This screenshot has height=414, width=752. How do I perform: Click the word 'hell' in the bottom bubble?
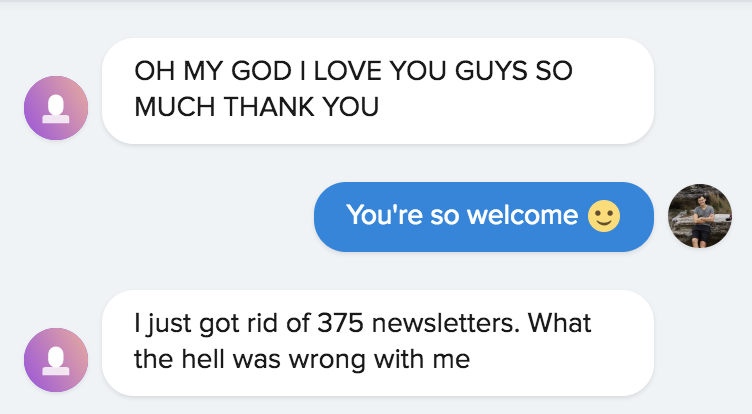pos(203,359)
